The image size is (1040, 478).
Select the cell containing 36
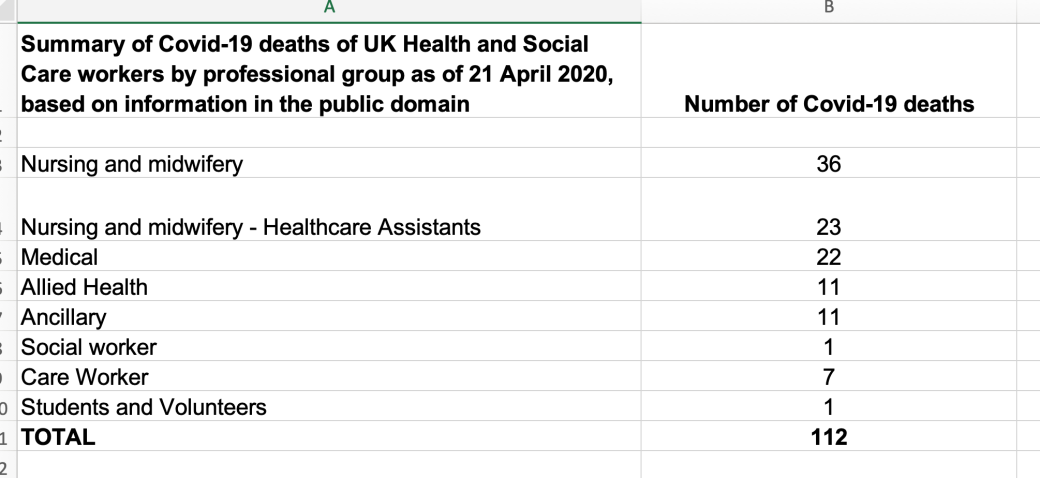point(828,164)
